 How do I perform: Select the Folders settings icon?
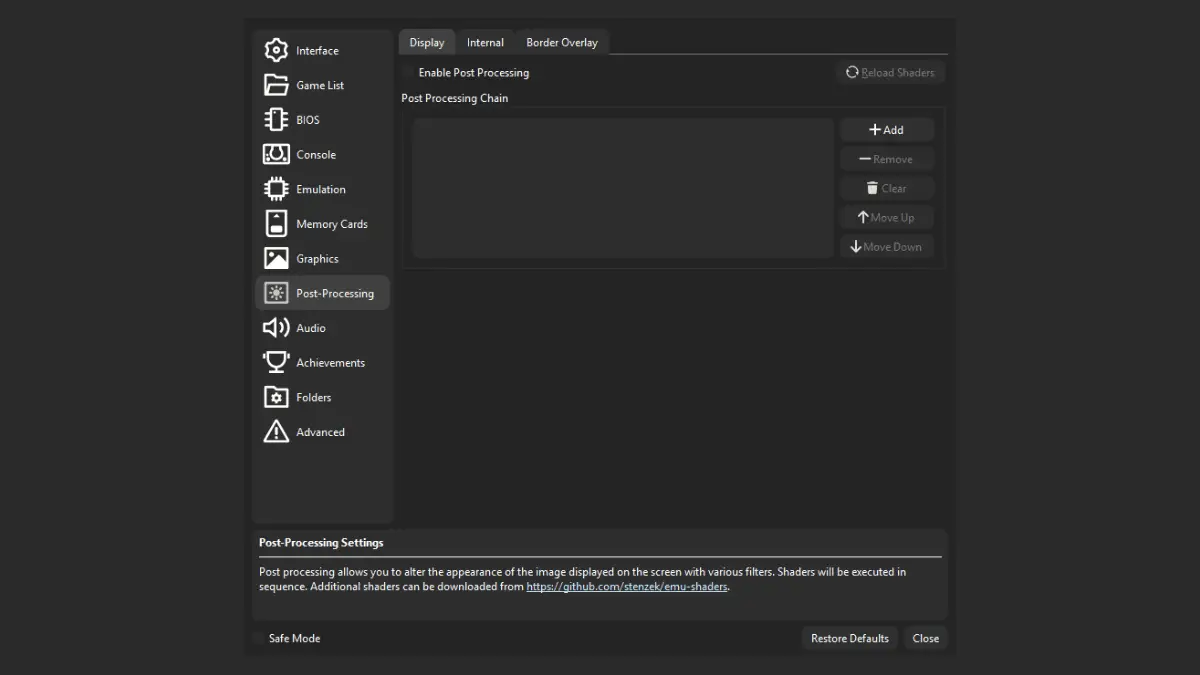click(276, 397)
